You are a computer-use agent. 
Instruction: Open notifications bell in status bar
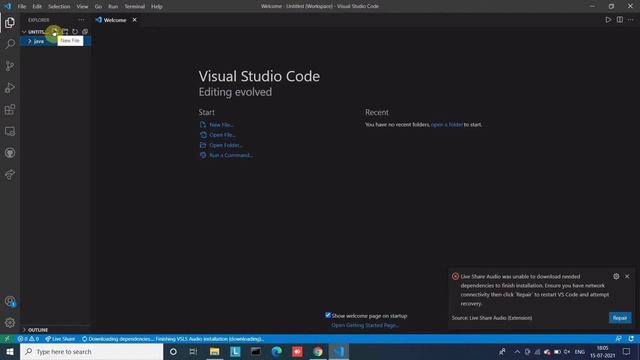631,339
